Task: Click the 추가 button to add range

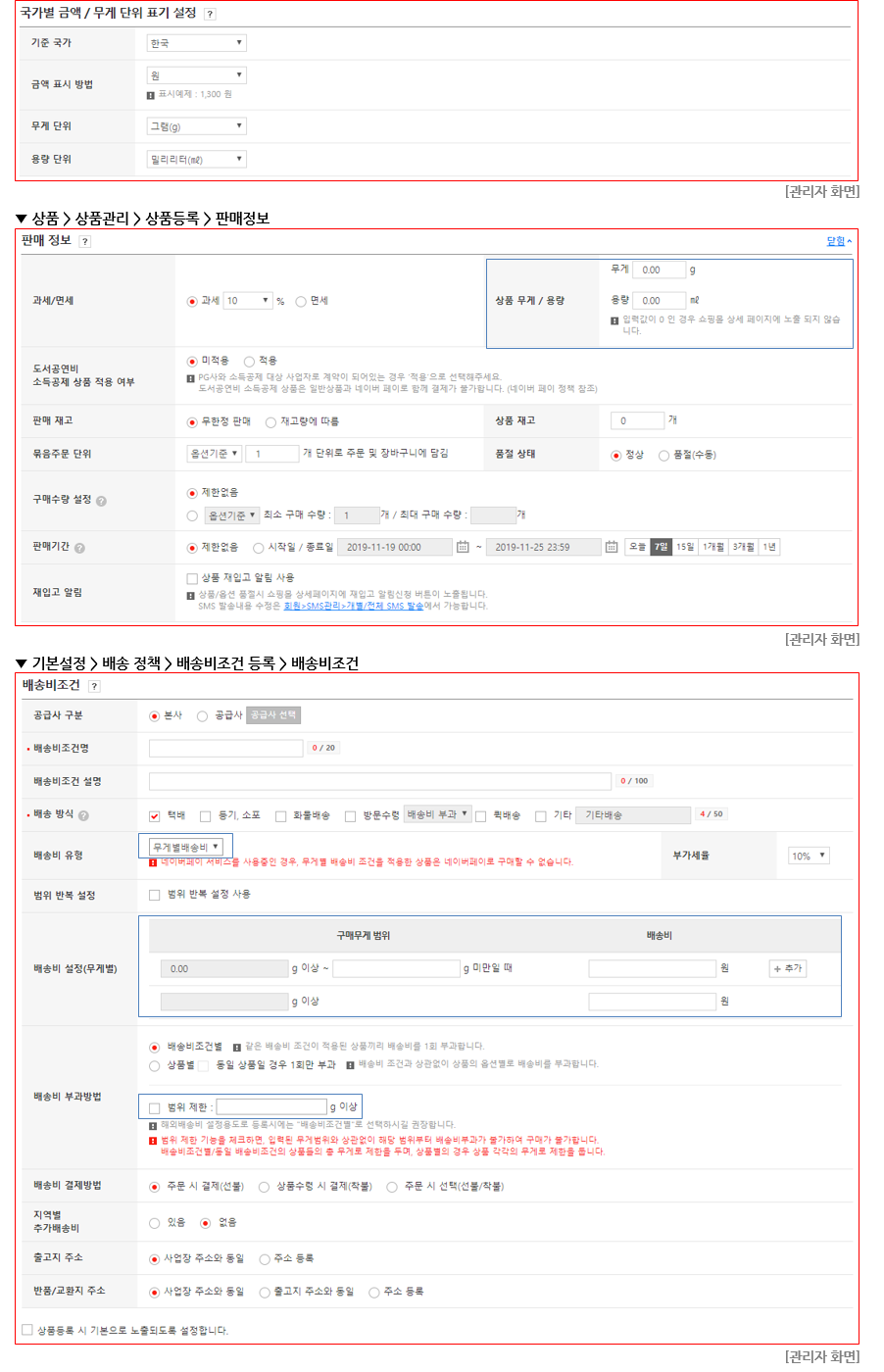Action: [x=787, y=968]
